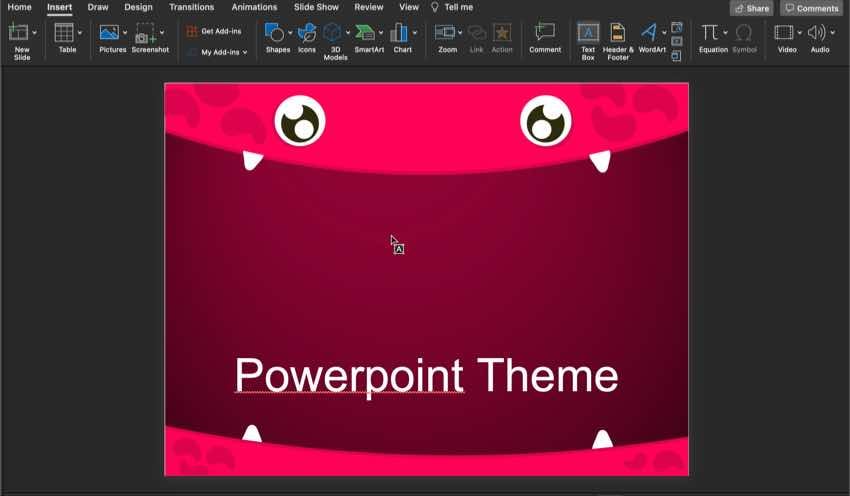Image resolution: width=850 pixels, height=496 pixels.
Task: Expand the Shapes dropdown arrow
Action: [291, 33]
